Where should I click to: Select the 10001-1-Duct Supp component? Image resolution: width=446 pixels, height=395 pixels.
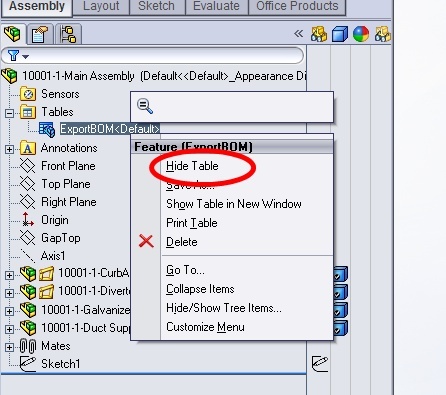point(85,328)
